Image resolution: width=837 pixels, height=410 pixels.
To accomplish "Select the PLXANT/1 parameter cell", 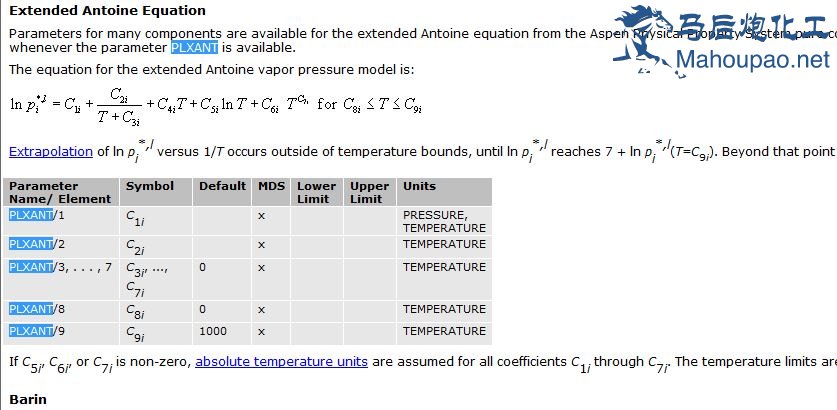I will tap(37, 215).
